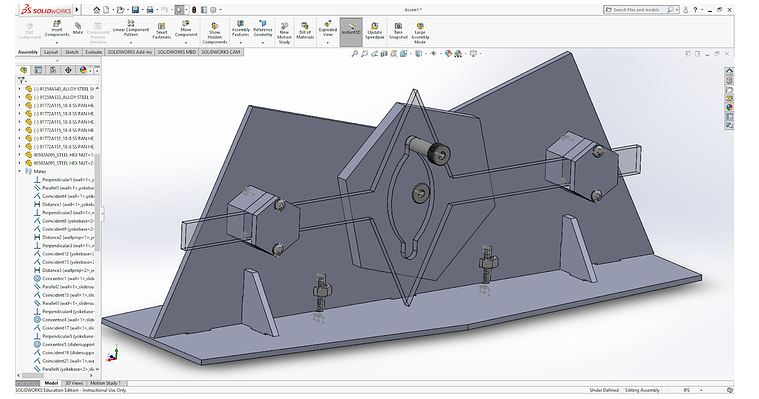Rebuild model with traffic light icon
The height and width of the screenshot is (399, 759).
[x=194, y=10]
